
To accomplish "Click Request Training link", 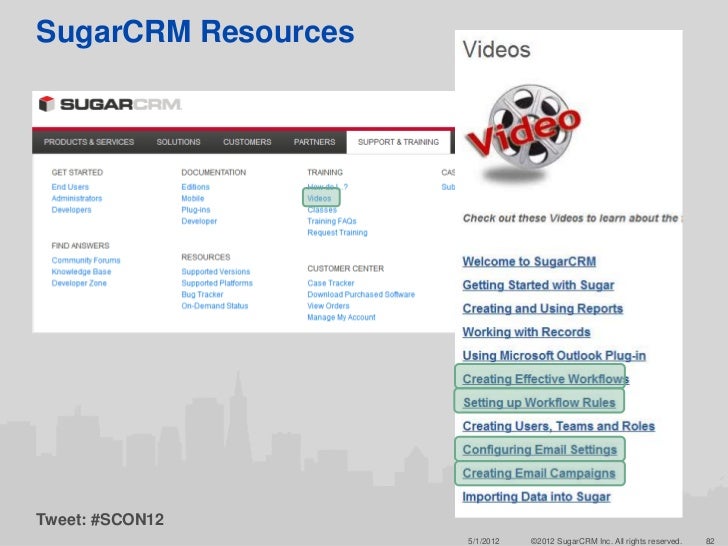I will click(338, 233).
